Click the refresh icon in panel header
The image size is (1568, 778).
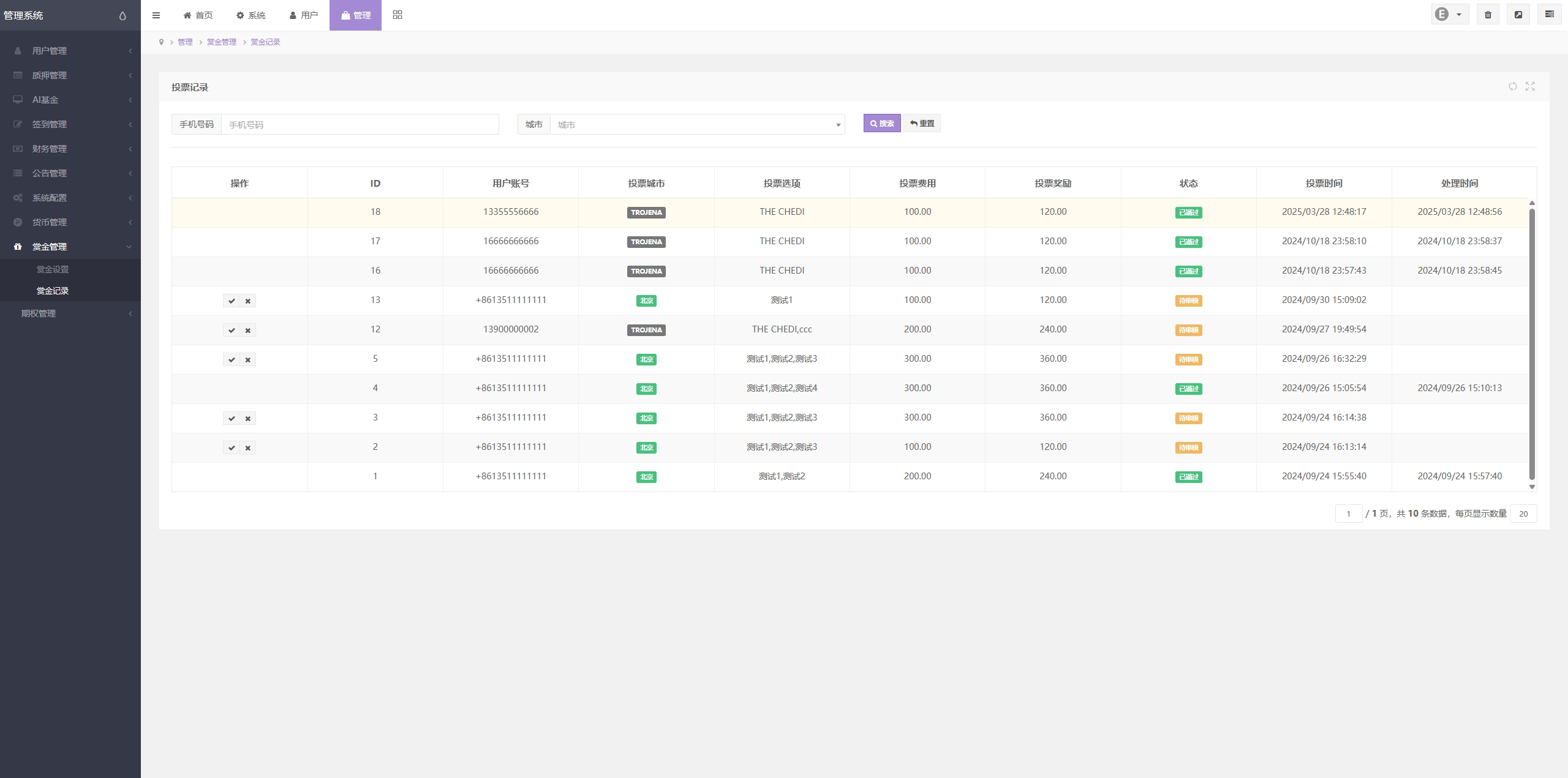coord(1512,86)
